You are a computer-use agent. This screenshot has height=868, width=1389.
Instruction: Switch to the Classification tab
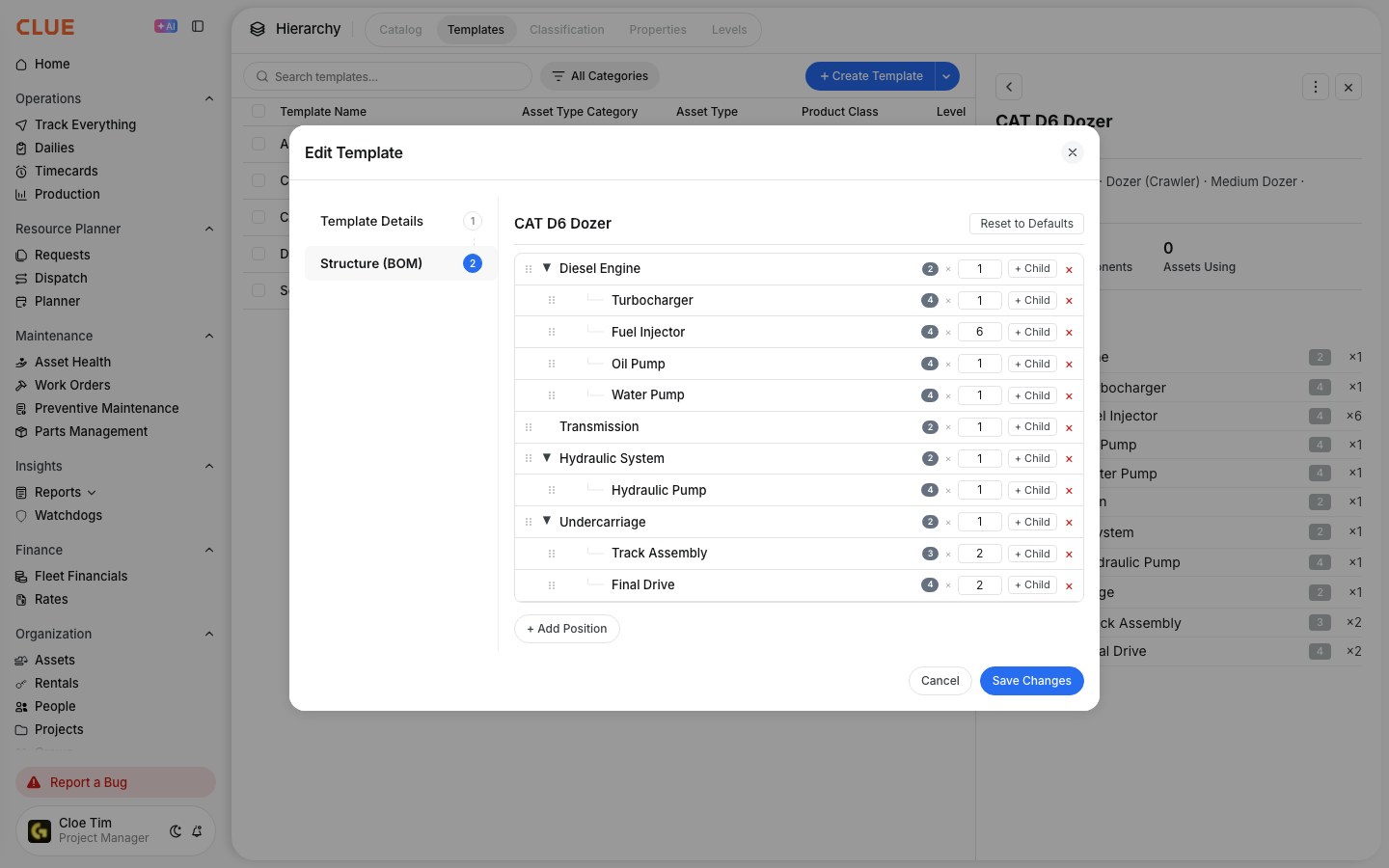click(567, 30)
